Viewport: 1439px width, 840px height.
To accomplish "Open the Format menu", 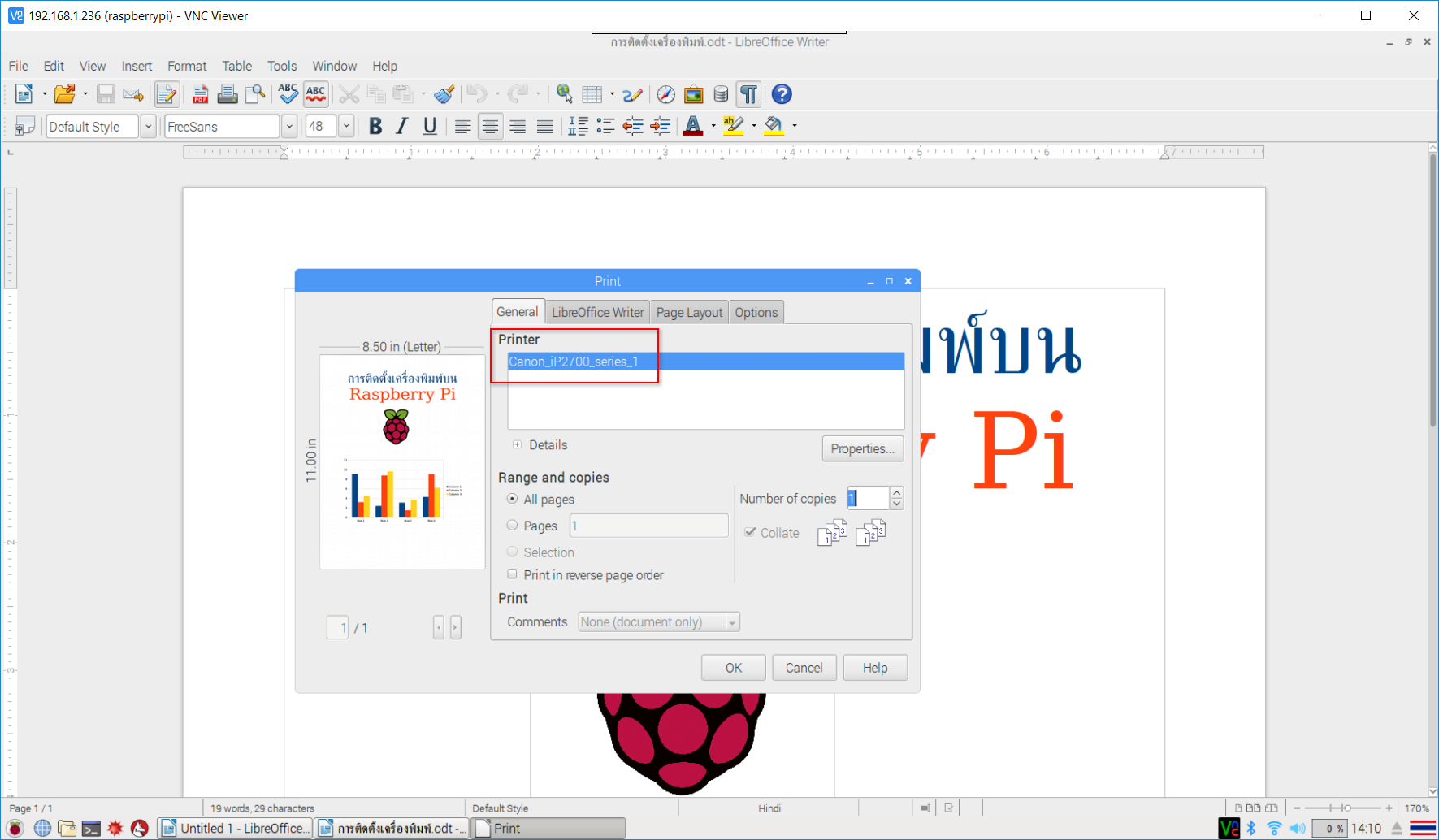I will pos(187,66).
